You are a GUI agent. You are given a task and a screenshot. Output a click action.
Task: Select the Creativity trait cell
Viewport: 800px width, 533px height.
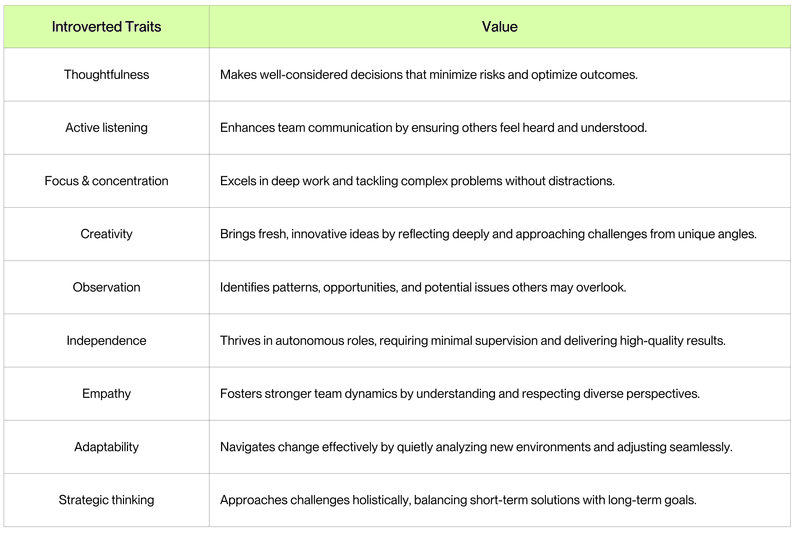coord(106,234)
